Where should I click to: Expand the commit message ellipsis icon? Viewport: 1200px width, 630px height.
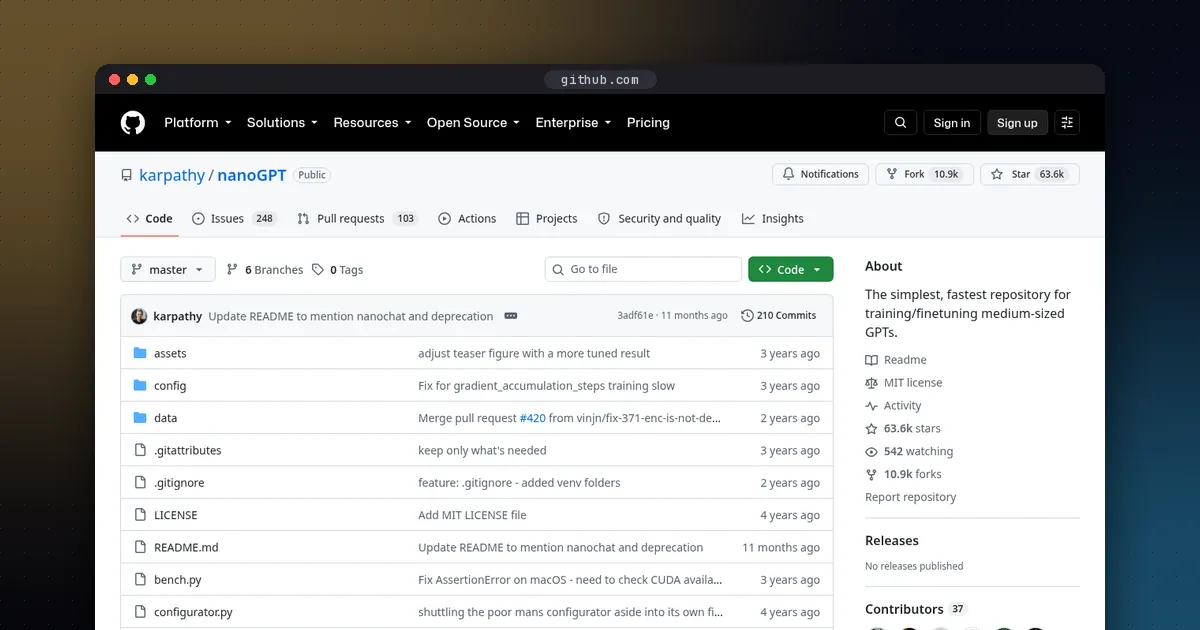(511, 316)
